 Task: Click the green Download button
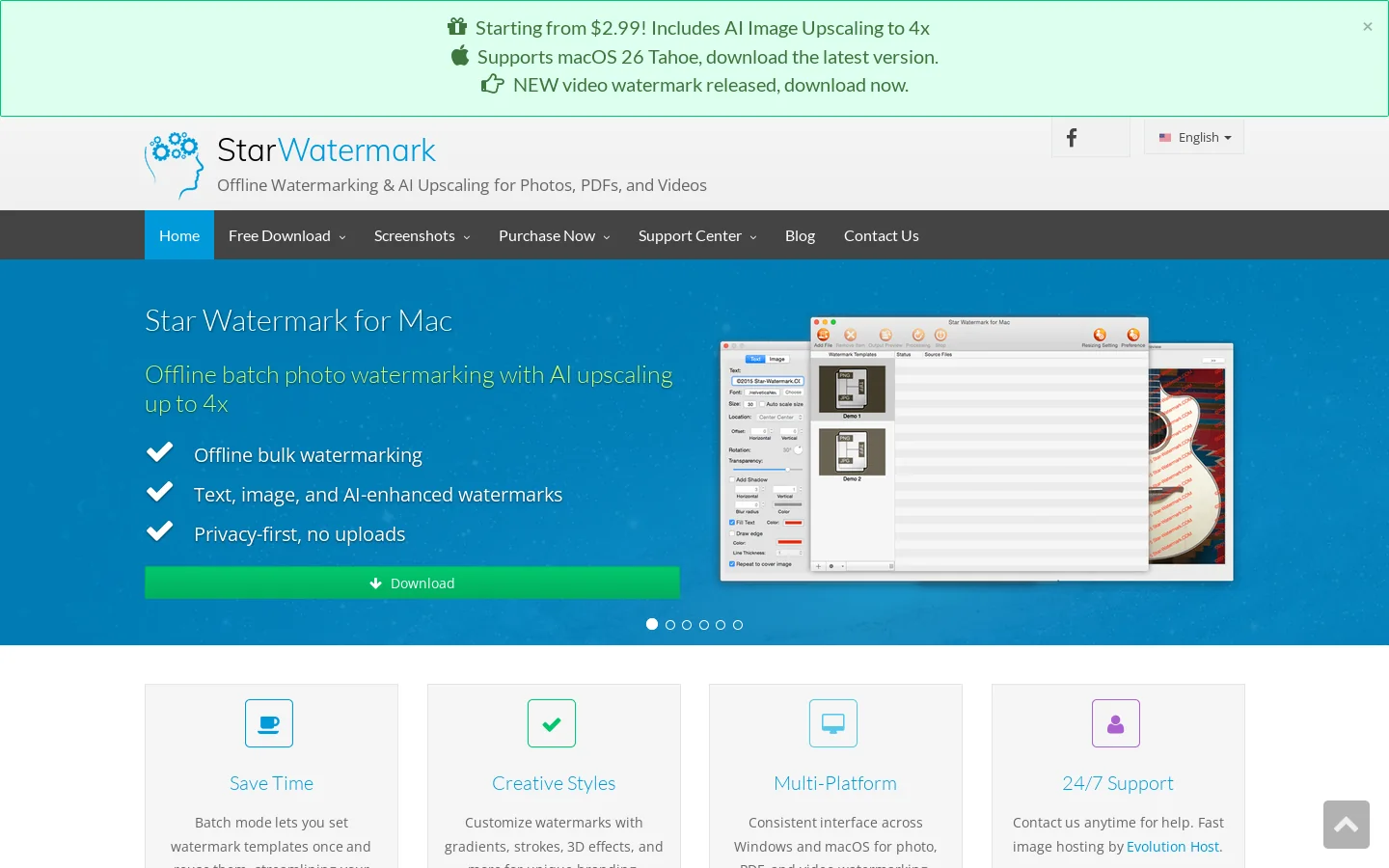412,583
